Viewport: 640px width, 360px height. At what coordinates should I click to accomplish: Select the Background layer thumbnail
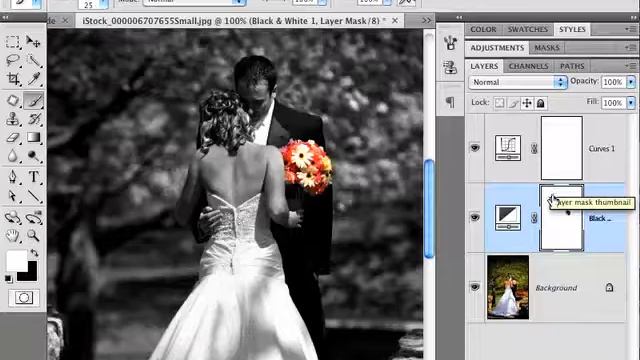click(508, 287)
